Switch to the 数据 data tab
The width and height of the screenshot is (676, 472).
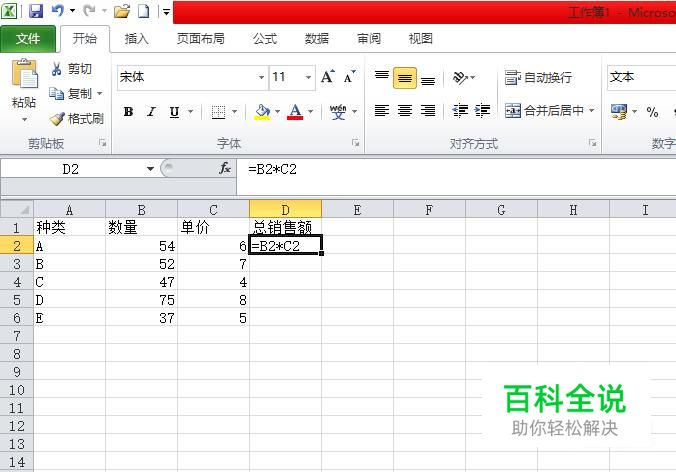click(317, 39)
